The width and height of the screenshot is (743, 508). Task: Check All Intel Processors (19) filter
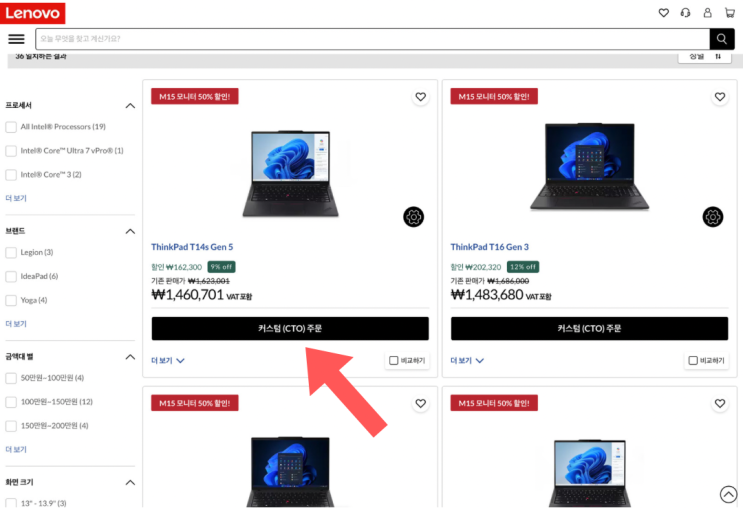[x=11, y=127]
